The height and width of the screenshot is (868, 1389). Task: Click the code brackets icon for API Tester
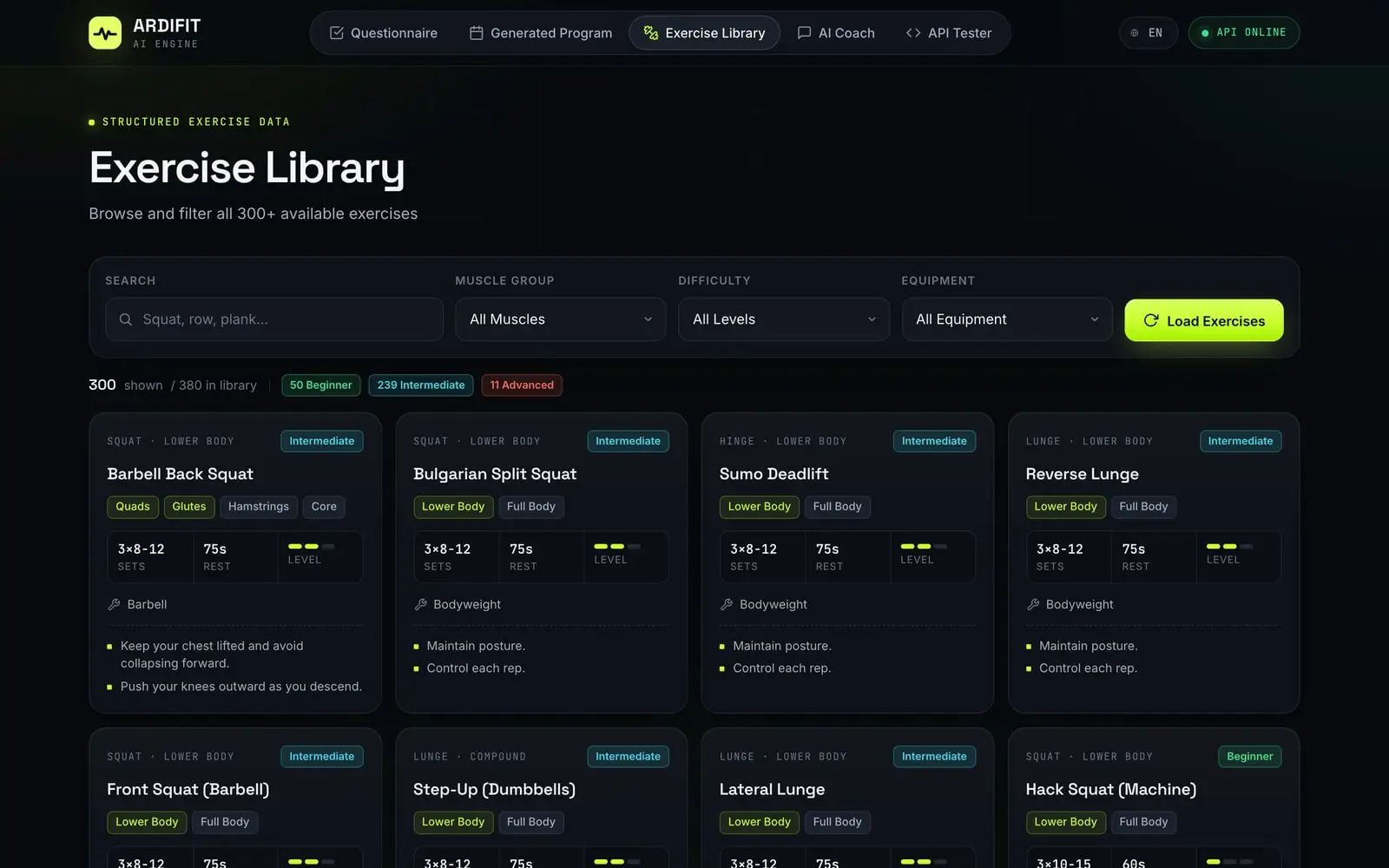click(x=913, y=33)
